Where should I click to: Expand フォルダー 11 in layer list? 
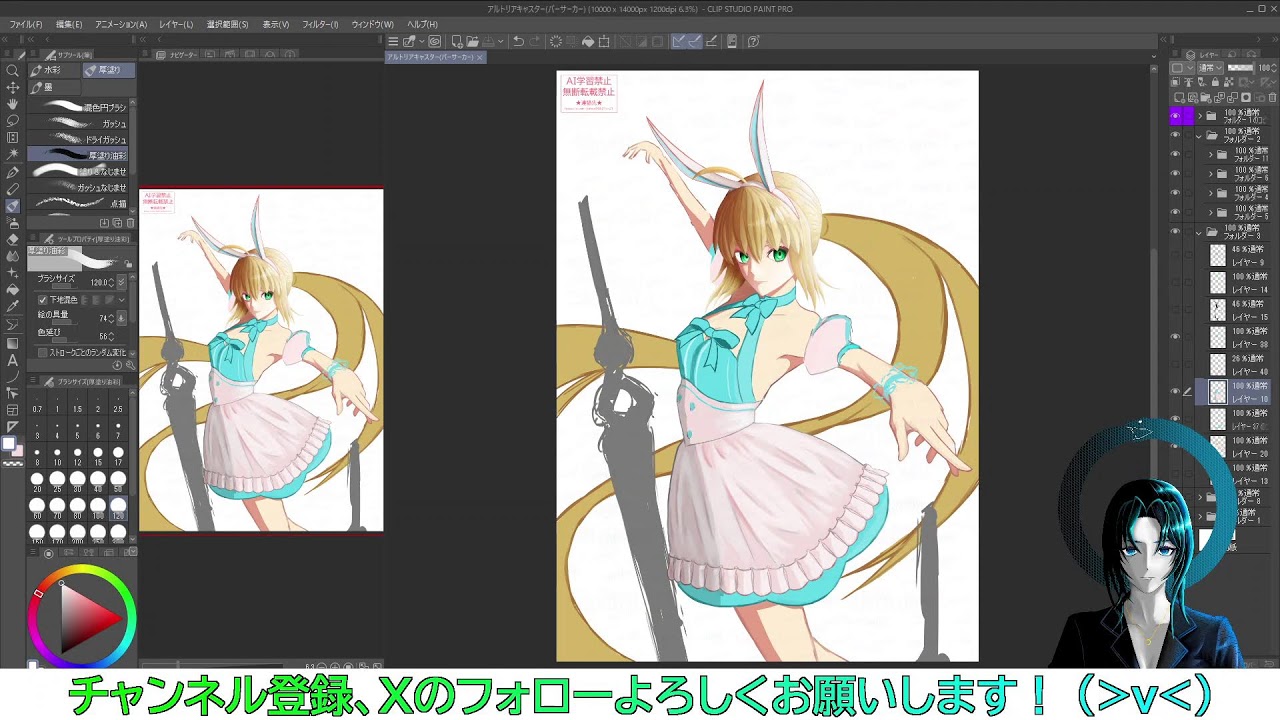tap(1210, 155)
